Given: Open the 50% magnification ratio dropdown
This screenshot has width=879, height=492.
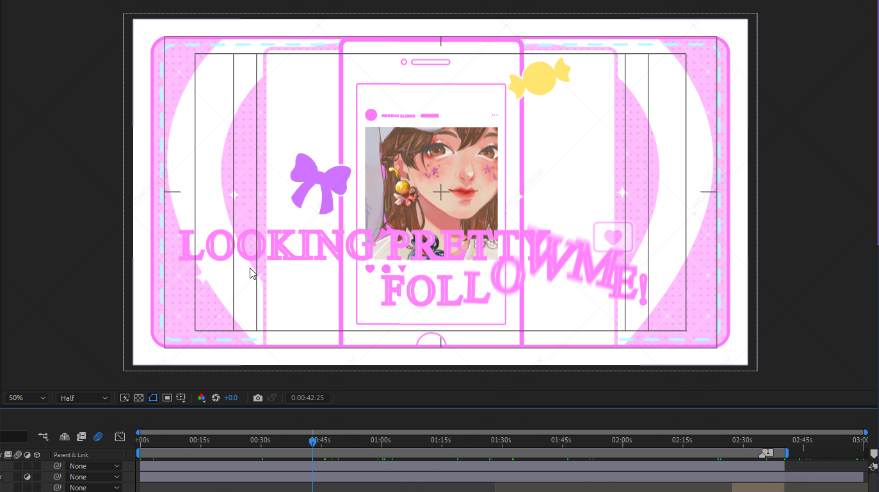Looking at the screenshot, I should click(26, 398).
